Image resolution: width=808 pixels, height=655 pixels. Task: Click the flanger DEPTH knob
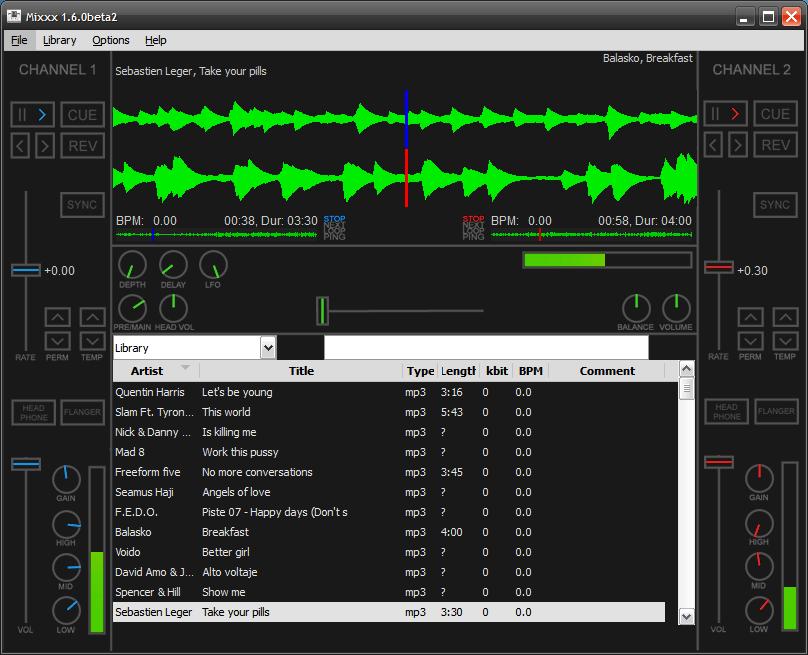(x=132, y=265)
